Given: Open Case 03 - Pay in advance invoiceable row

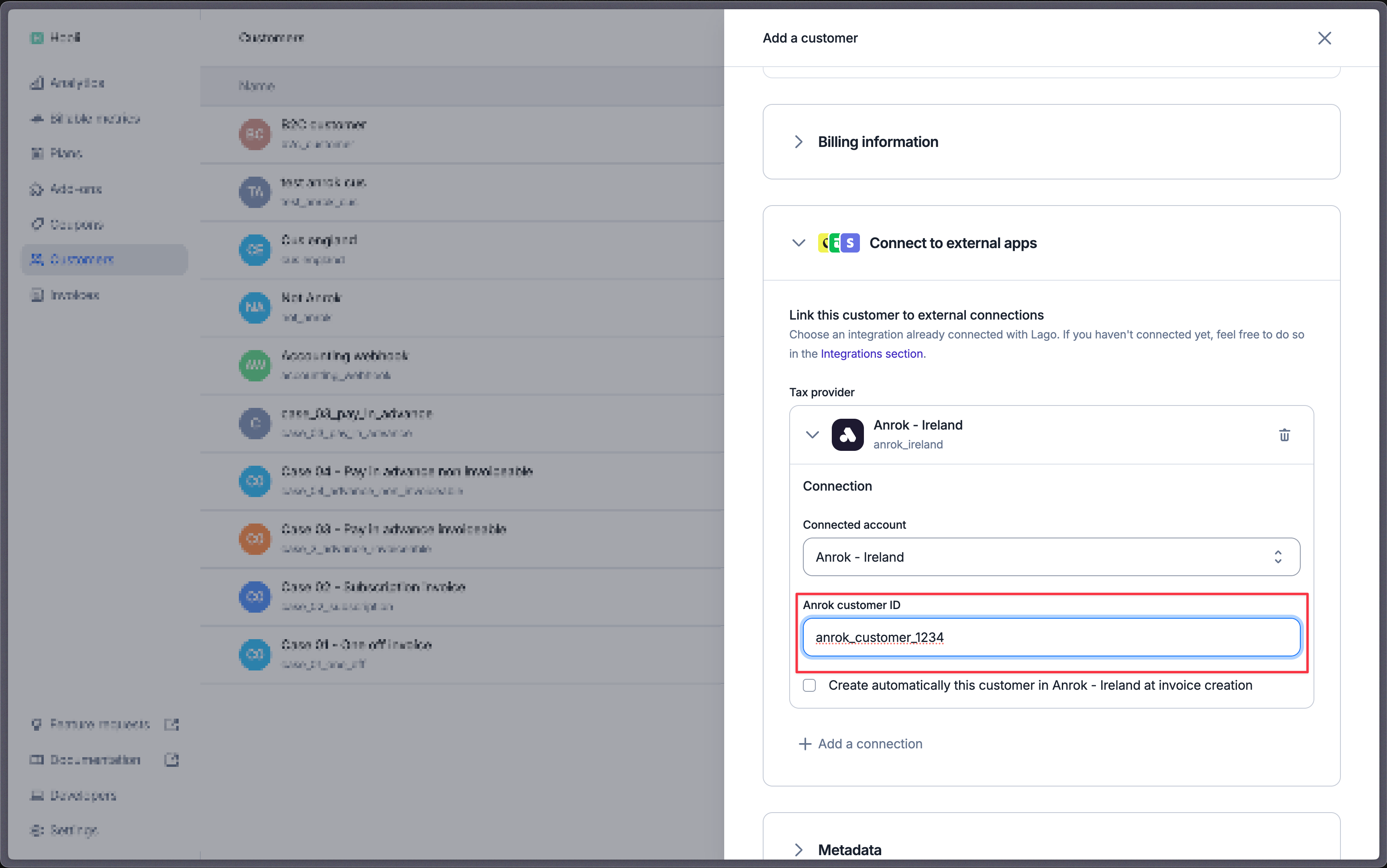Looking at the screenshot, I should pyautogui.click(x=462, y=538).
